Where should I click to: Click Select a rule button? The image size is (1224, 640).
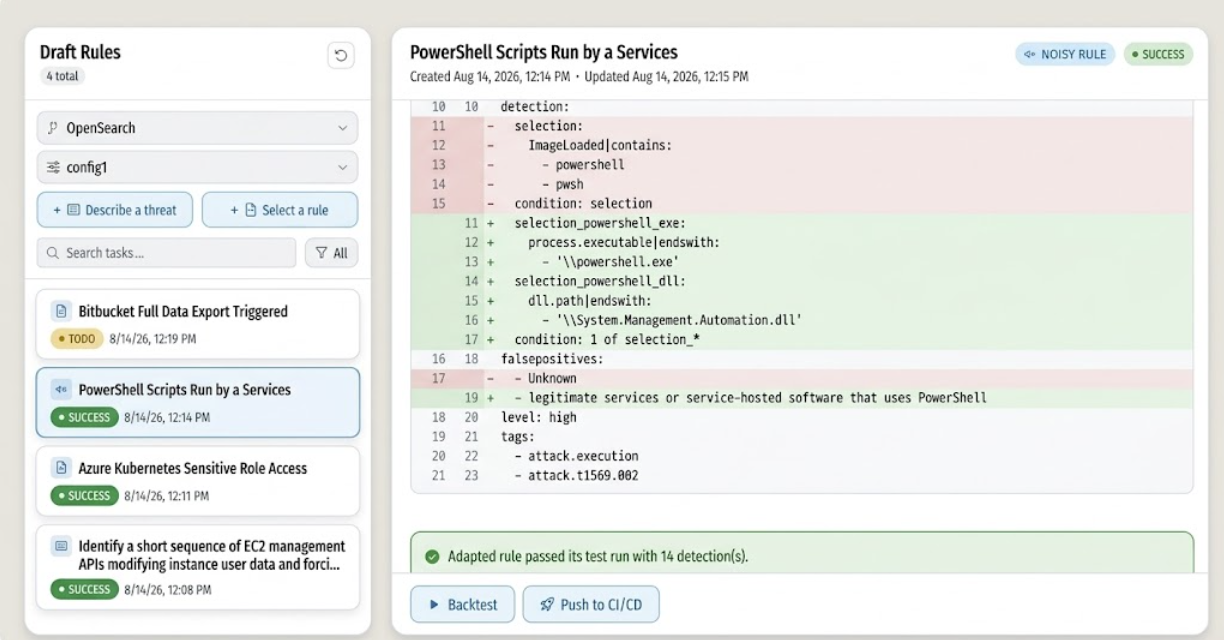[279, 210]
